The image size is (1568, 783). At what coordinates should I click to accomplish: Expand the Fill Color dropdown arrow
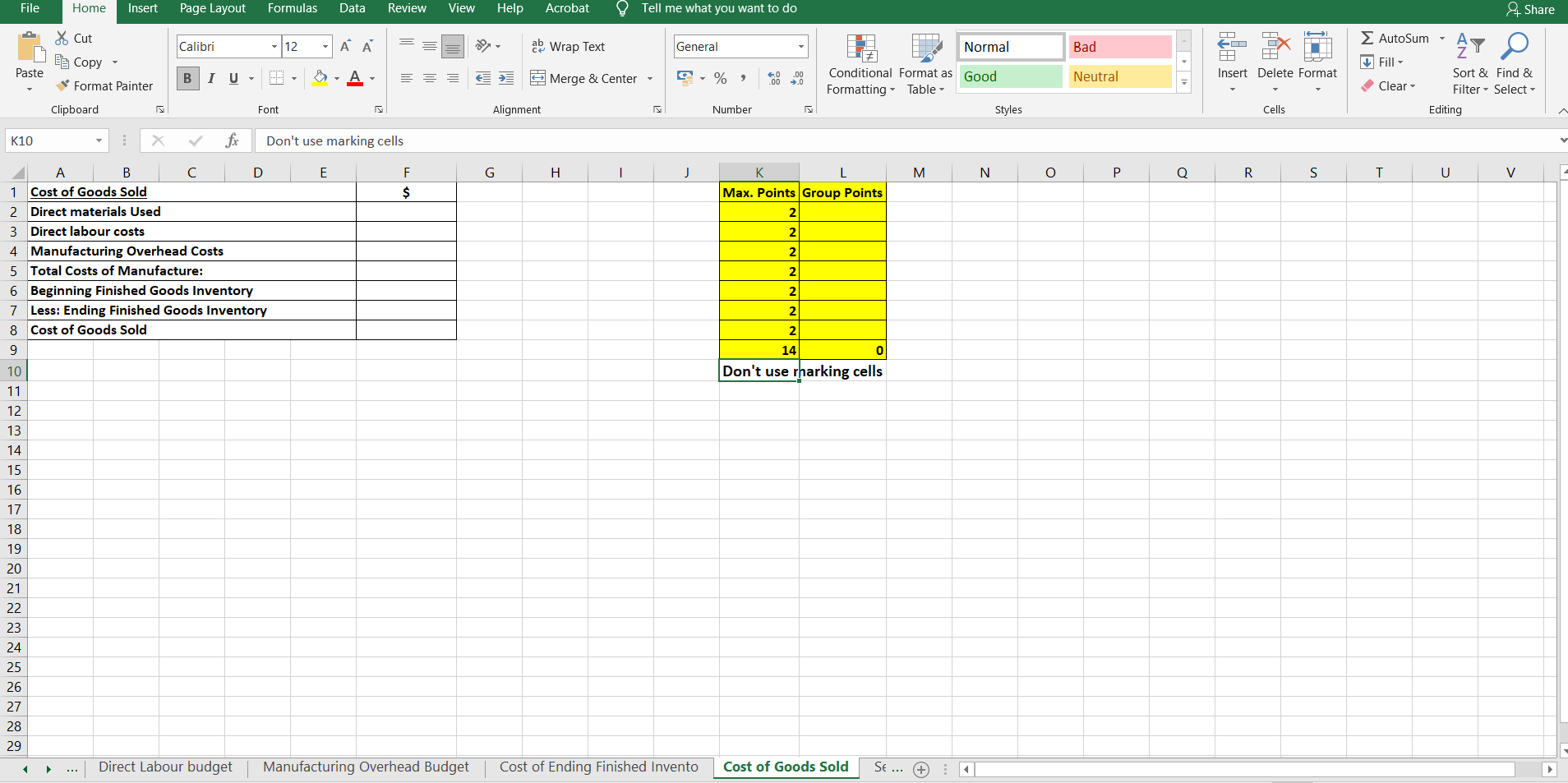point(336,78)
